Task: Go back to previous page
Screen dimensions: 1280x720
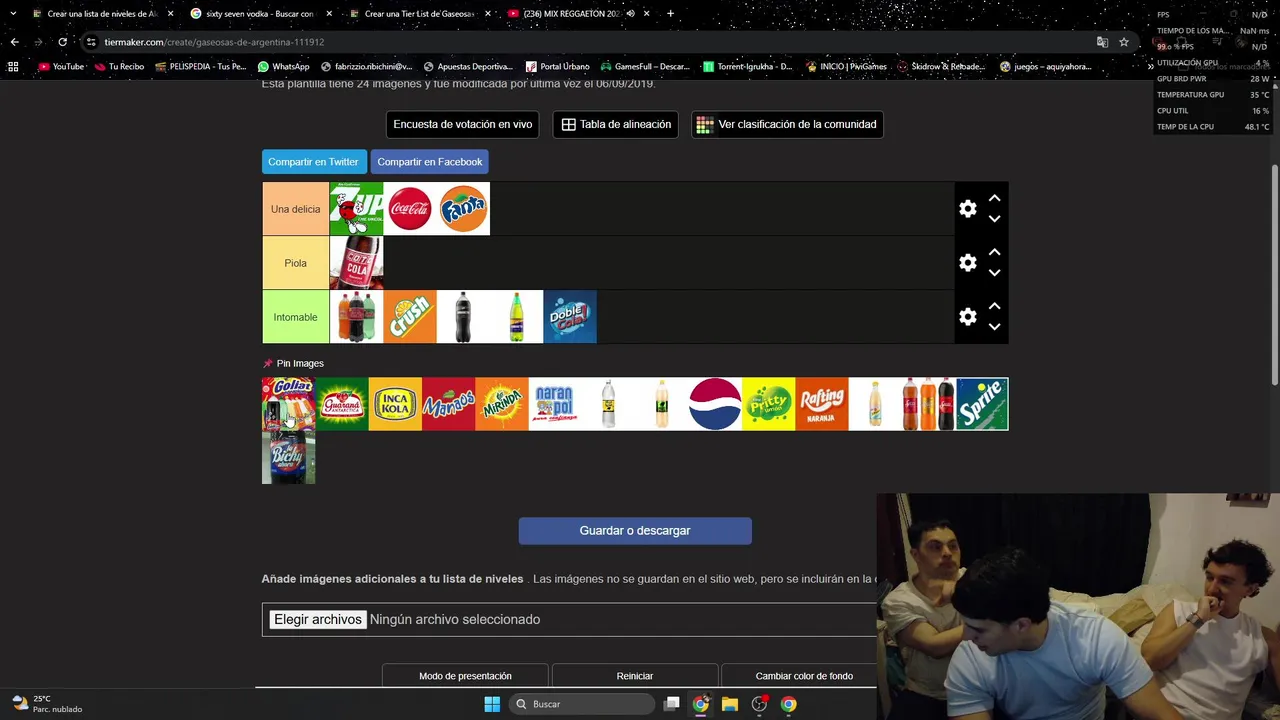Action: click(x=14, y=42)
